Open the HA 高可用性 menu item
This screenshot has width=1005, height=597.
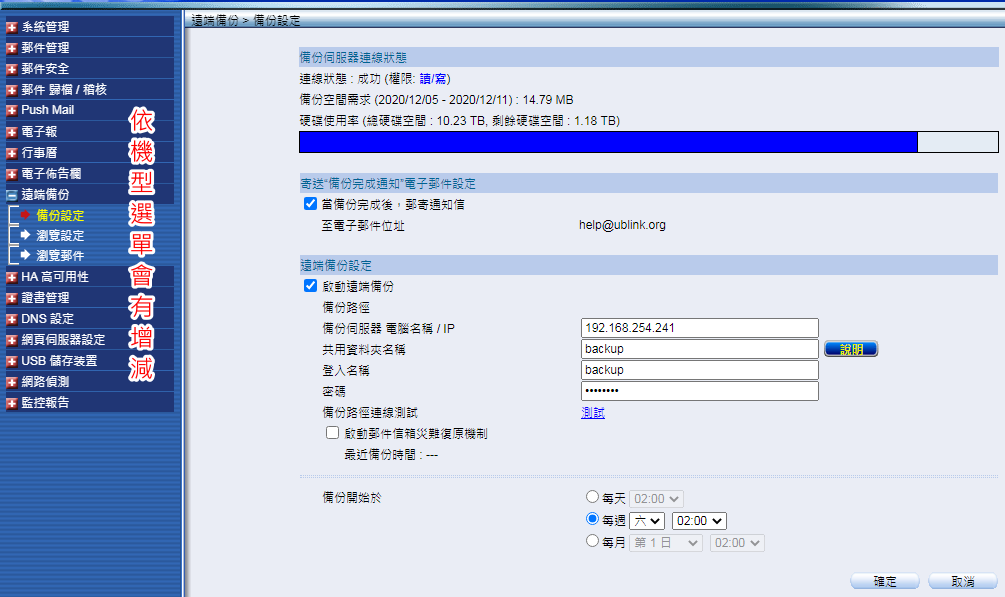[x=55, y=277]
